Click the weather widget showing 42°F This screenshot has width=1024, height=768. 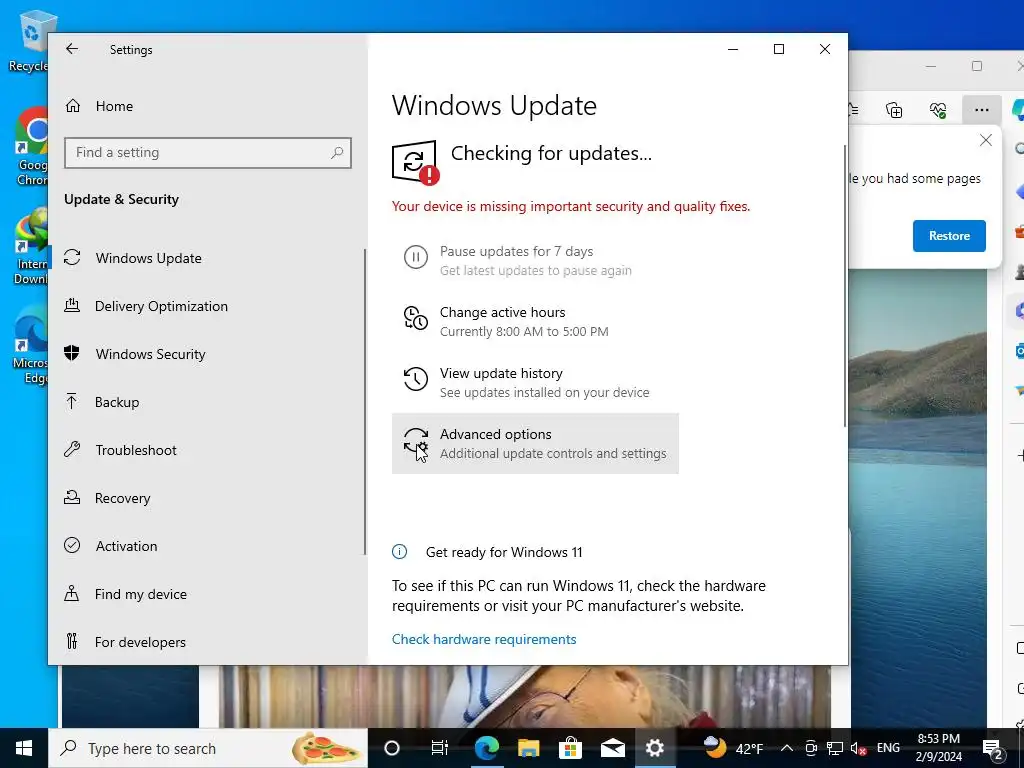pos(733,748)
